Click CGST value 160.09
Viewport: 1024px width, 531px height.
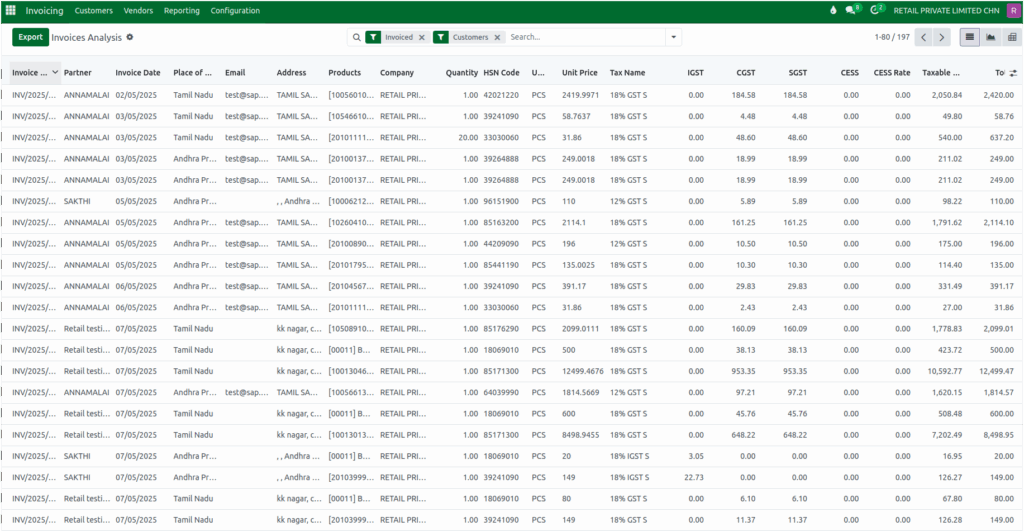(743, 329)
